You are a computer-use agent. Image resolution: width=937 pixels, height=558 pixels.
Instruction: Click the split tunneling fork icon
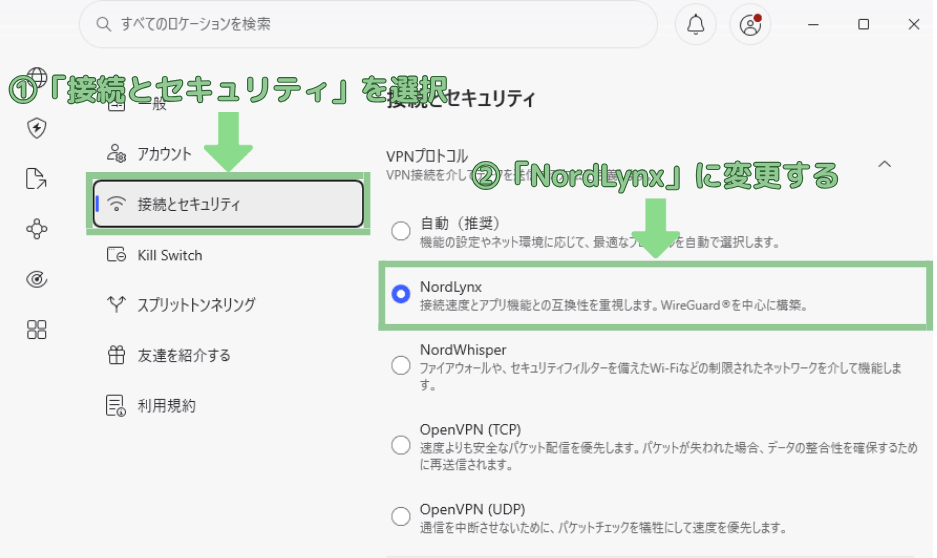click(116, 304)
